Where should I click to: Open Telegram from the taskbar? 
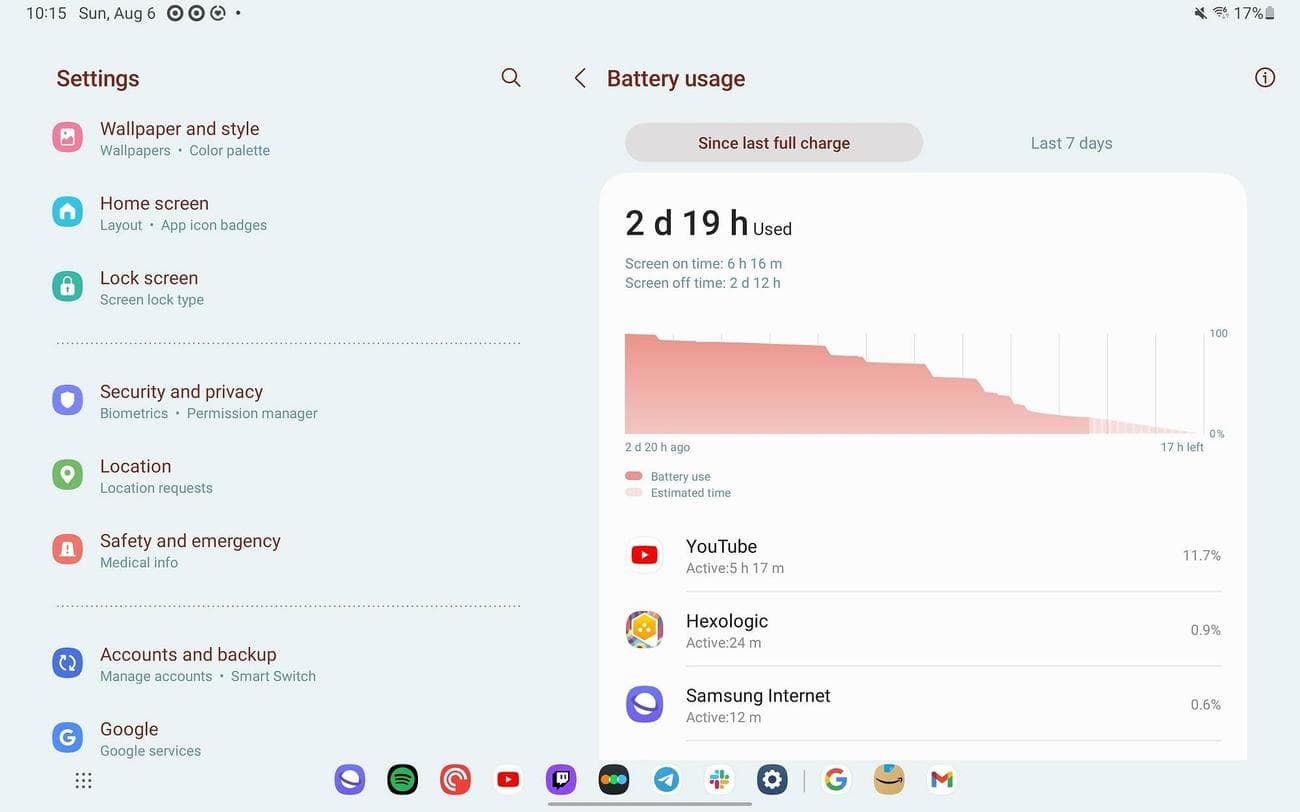pyautogui.click(x=666, y=779)
